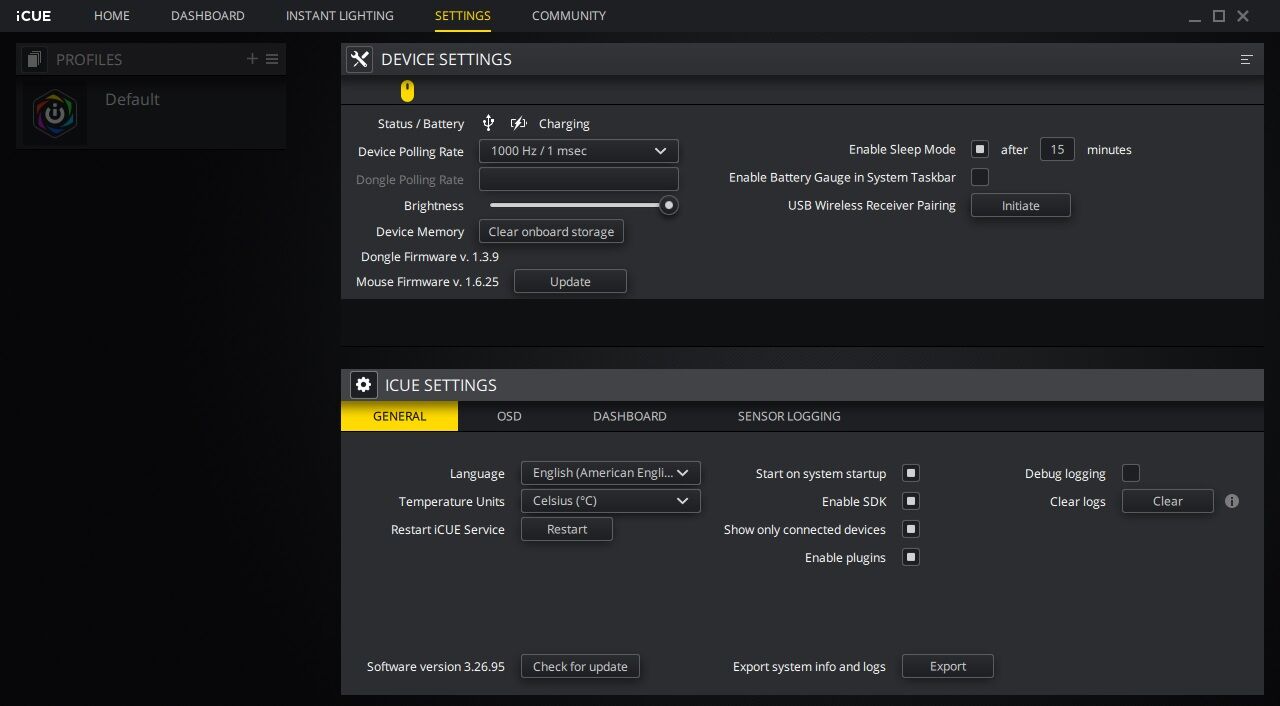Click Check for update button
This screenshot has width=1280, height=706.
580,666
